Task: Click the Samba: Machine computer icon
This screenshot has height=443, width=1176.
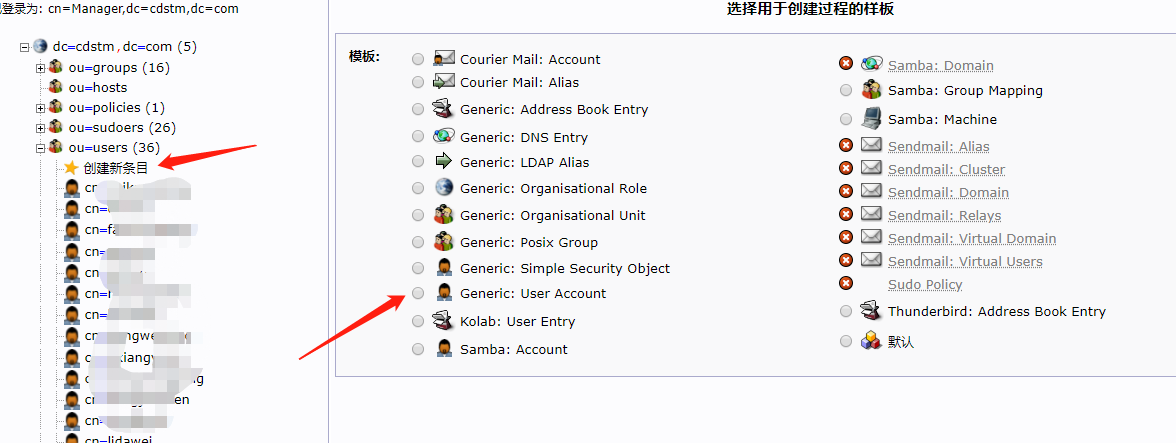Action: point(872,119)
